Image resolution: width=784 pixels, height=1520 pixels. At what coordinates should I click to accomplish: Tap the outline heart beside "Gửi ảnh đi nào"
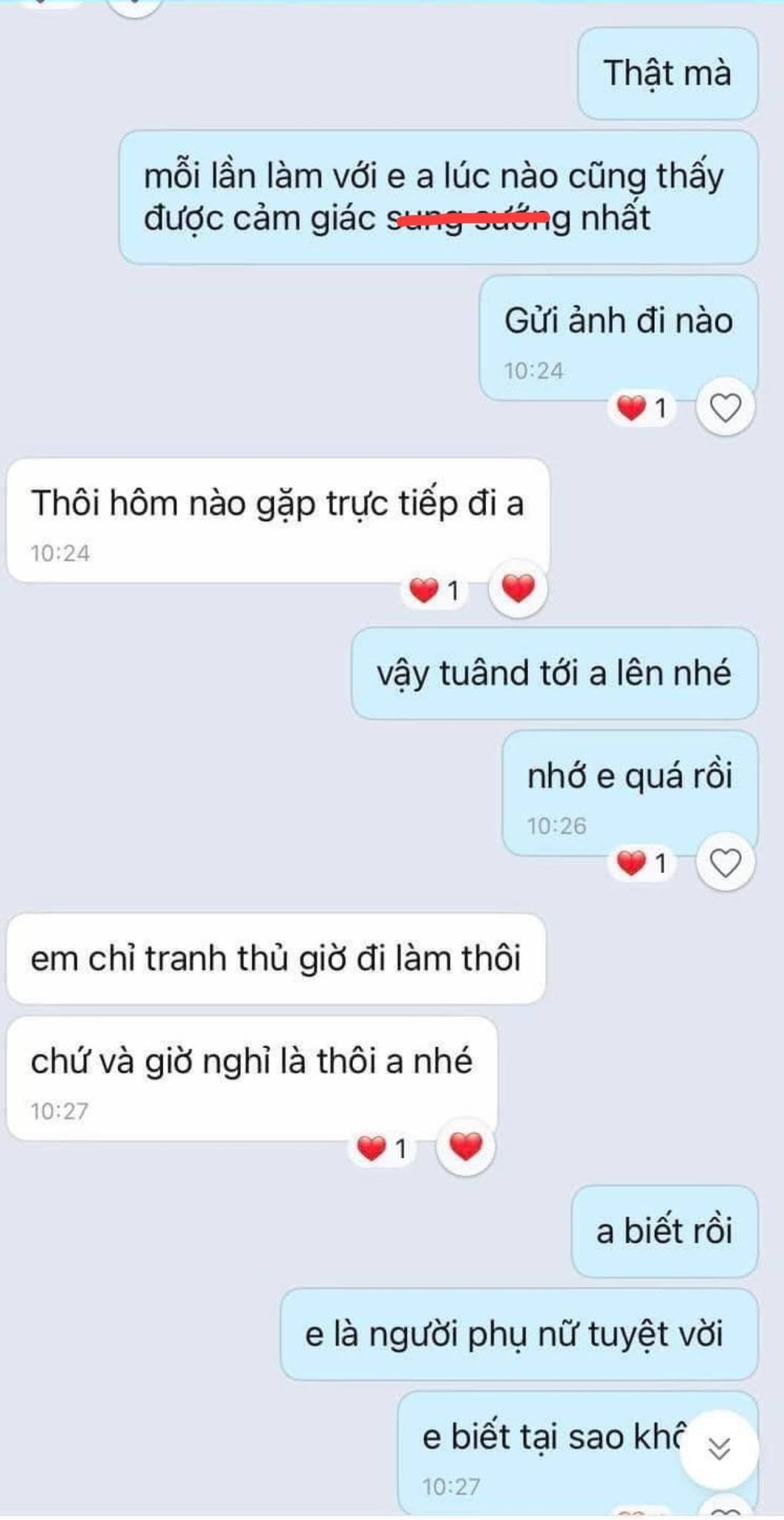(x=725, y=407)
